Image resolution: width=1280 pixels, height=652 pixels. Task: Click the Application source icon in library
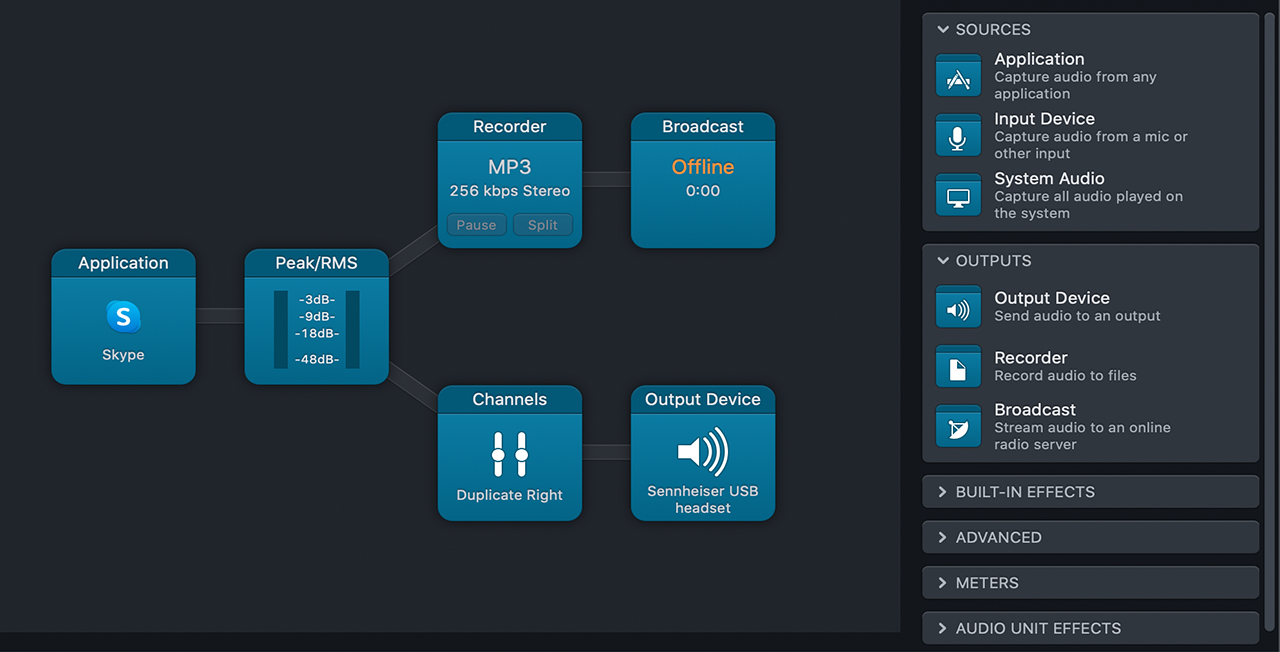click(x=958, y=76)
